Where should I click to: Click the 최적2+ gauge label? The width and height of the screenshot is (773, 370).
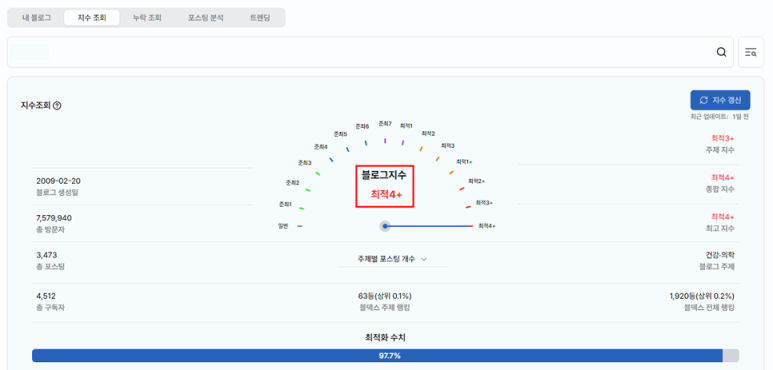[477, 181]
